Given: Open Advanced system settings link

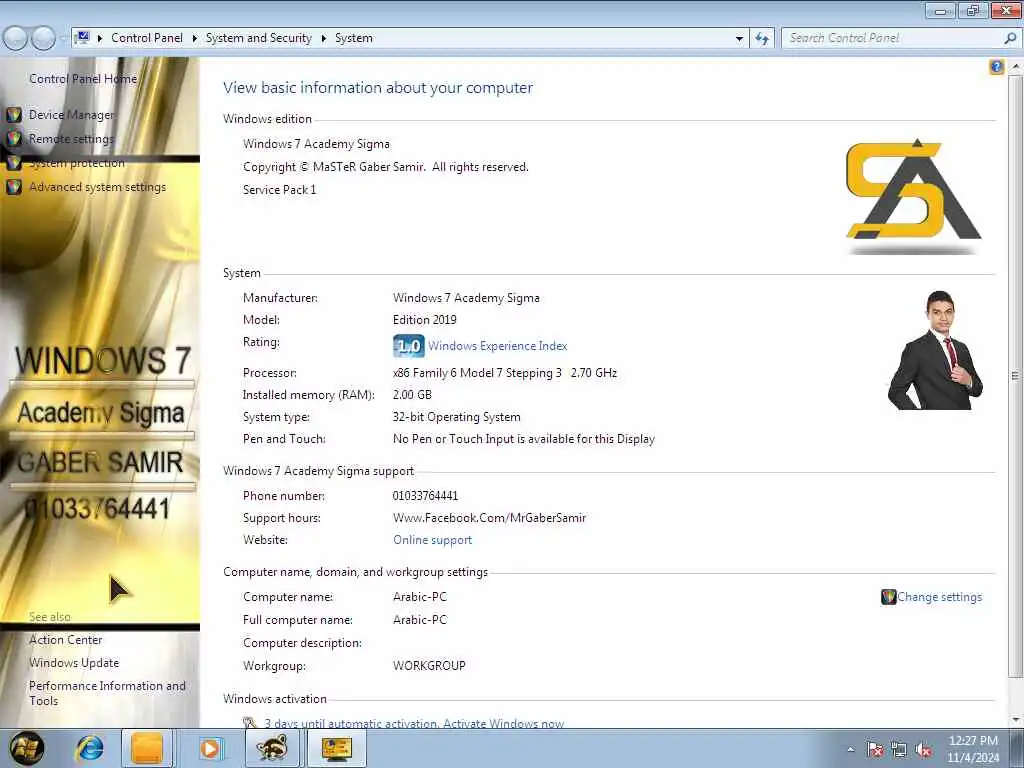Looking at the screenshot, I should (97, 187).
